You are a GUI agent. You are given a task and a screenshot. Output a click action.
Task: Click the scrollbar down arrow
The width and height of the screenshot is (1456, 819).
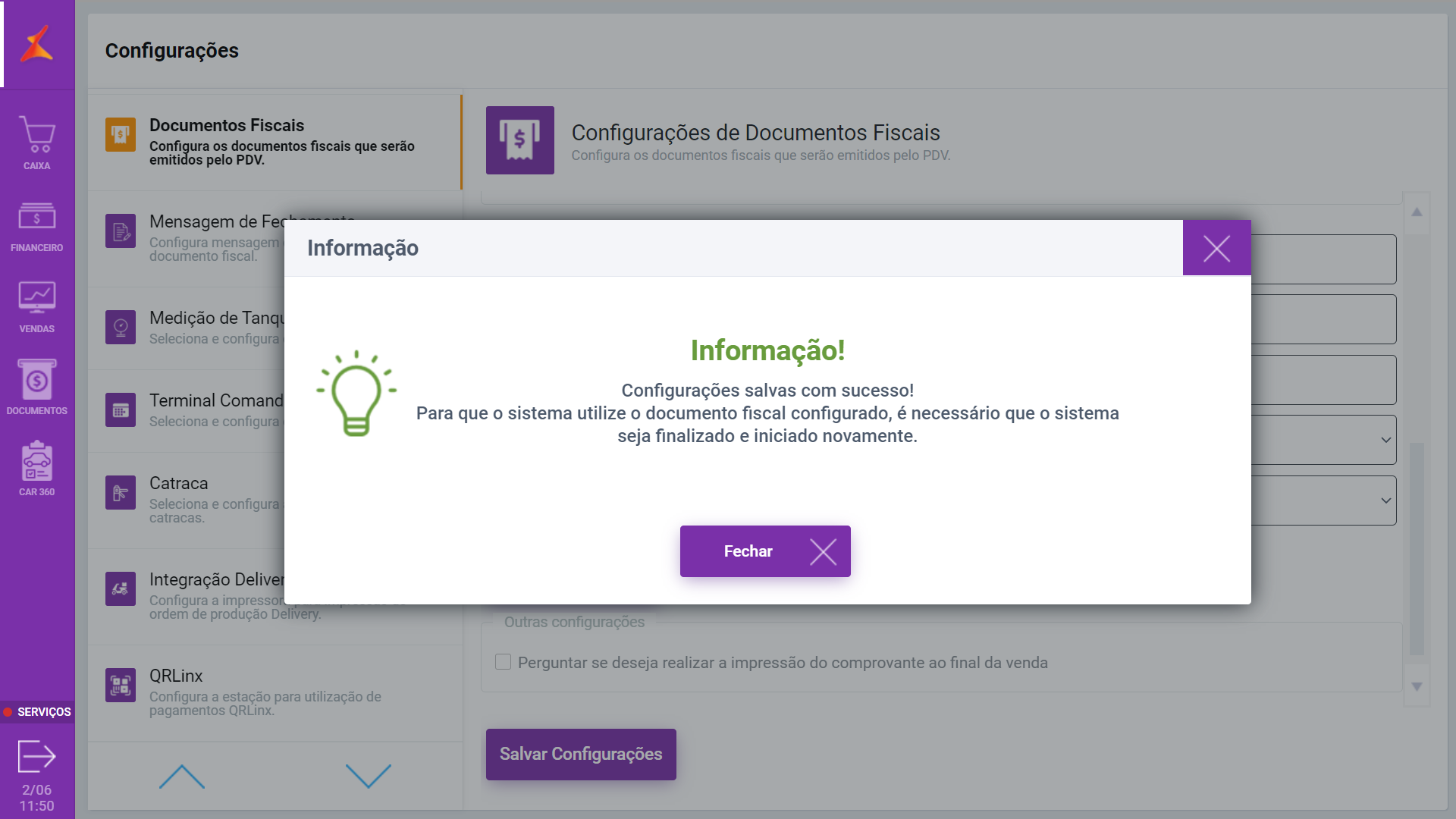(1417, 687)
